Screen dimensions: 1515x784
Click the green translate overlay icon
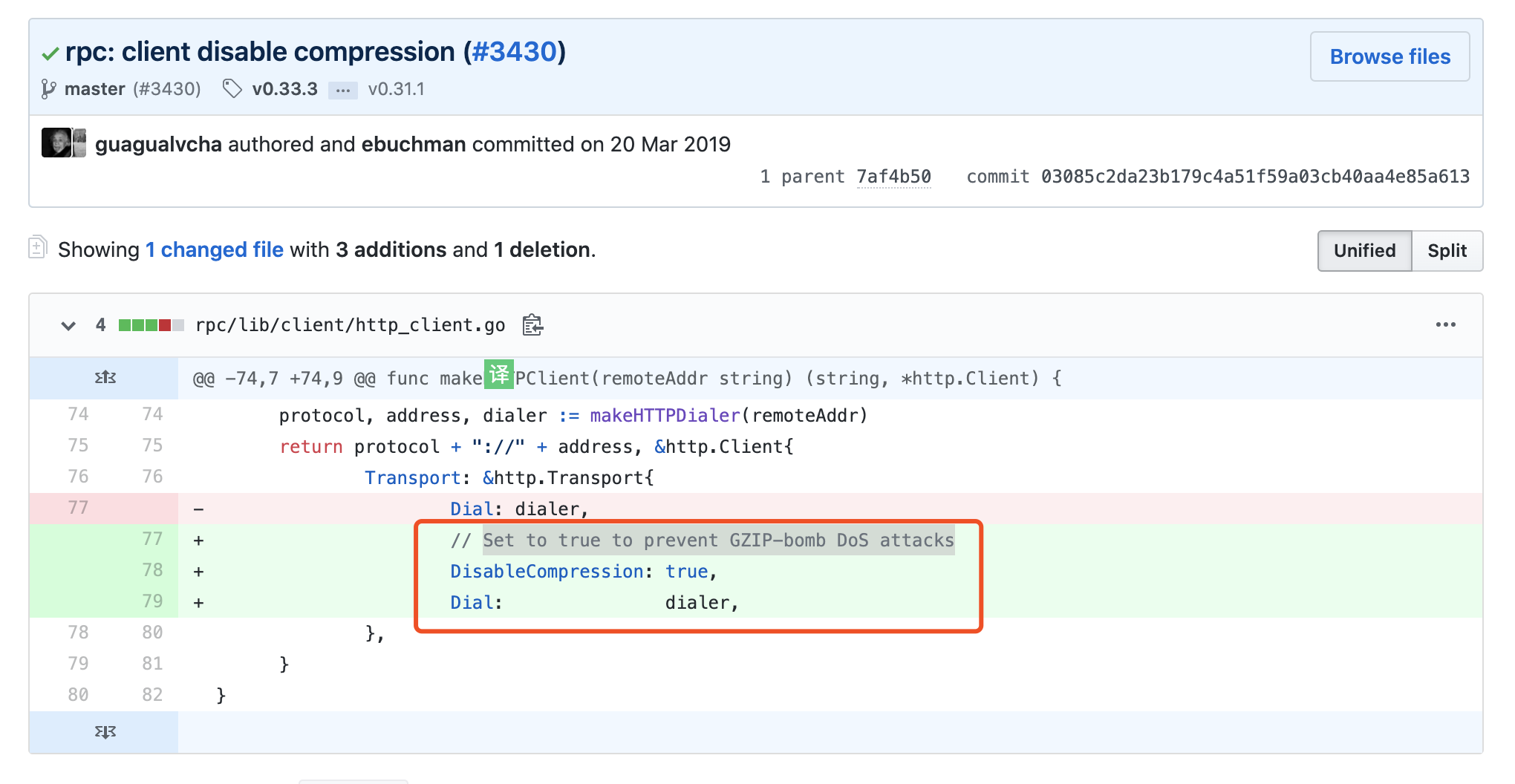(x=499, y=374)
